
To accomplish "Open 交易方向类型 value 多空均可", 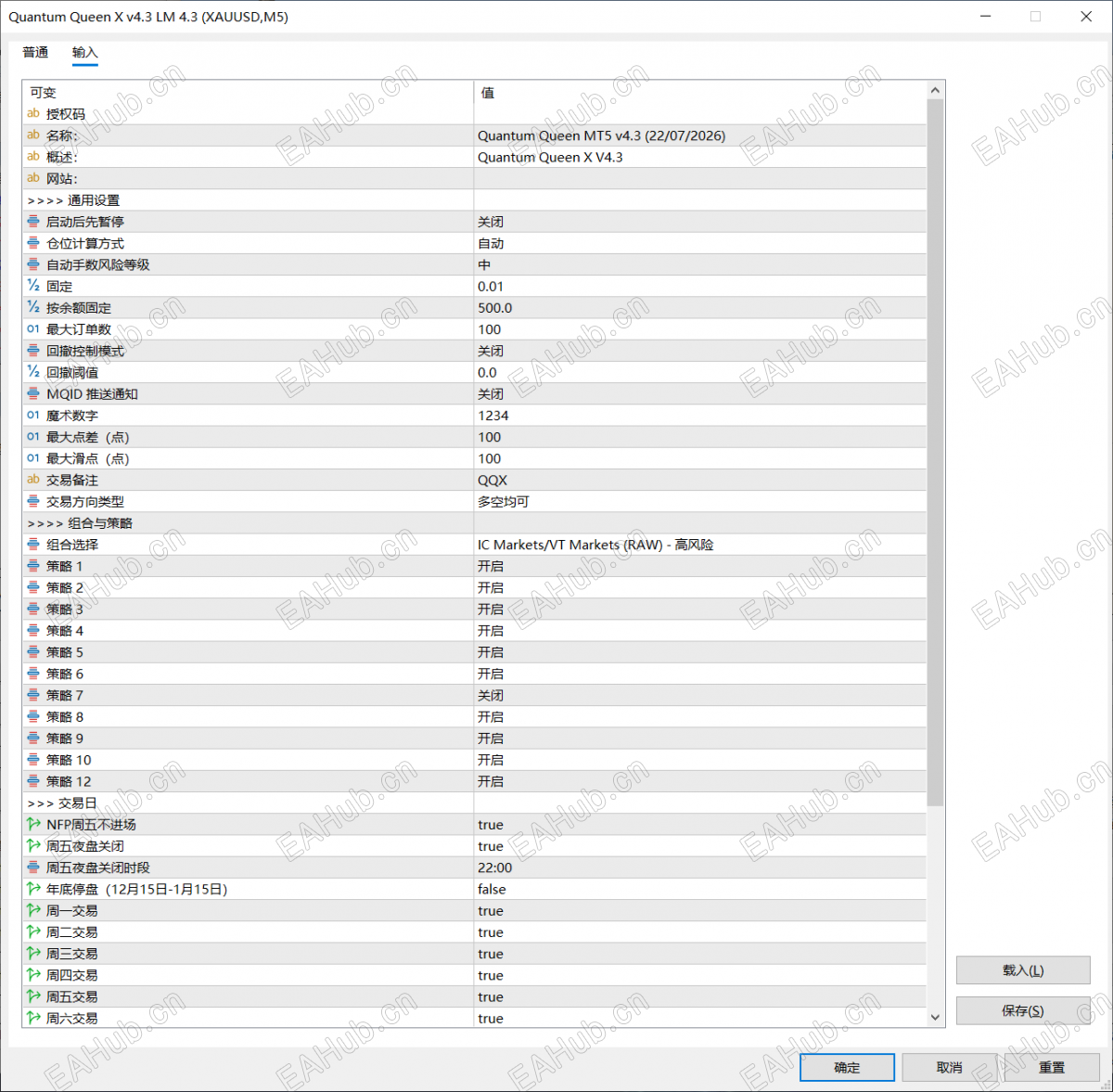I will (699, 501).
